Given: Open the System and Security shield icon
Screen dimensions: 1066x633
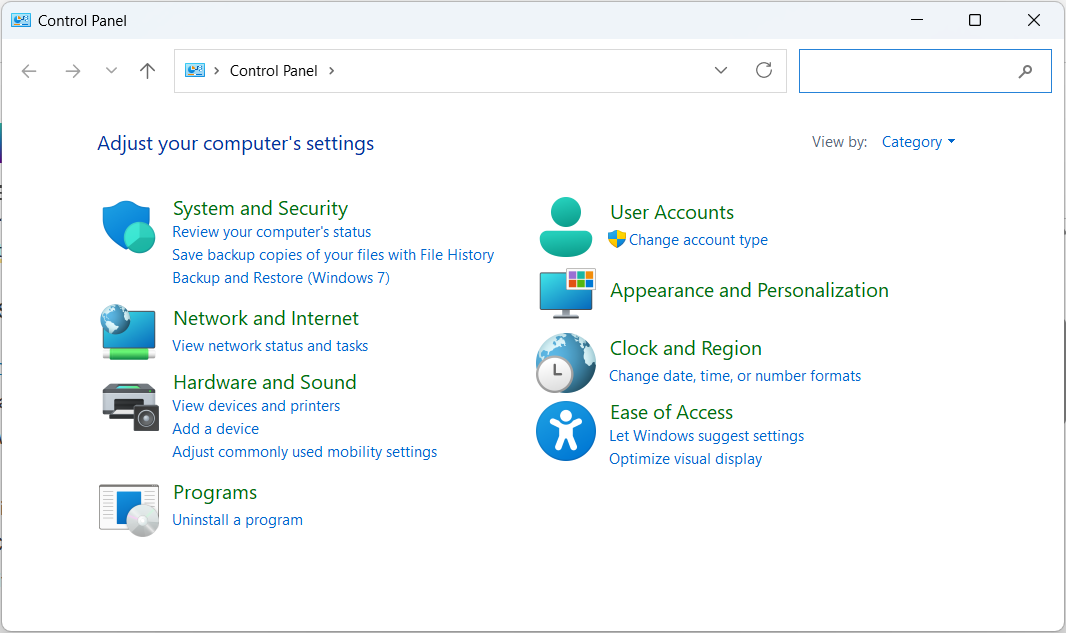Looking at the screenshot, I should point(128,226).
